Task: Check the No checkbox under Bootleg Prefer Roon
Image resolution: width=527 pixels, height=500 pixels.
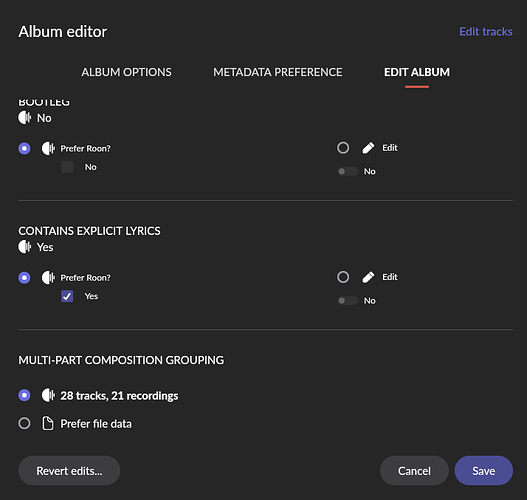Action: click(x=67, y=167)
